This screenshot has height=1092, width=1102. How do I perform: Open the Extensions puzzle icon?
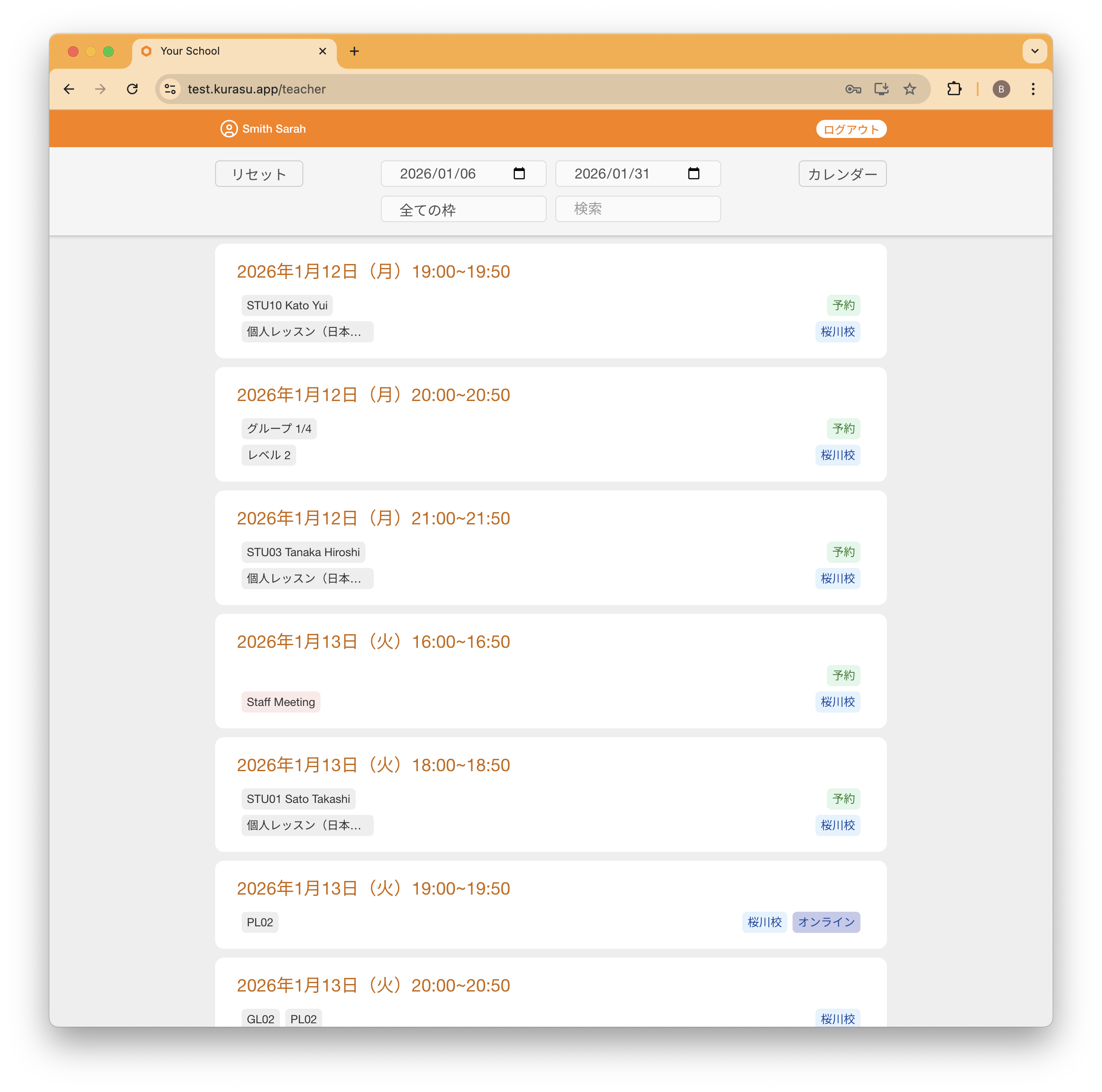(x=954, y=89)
